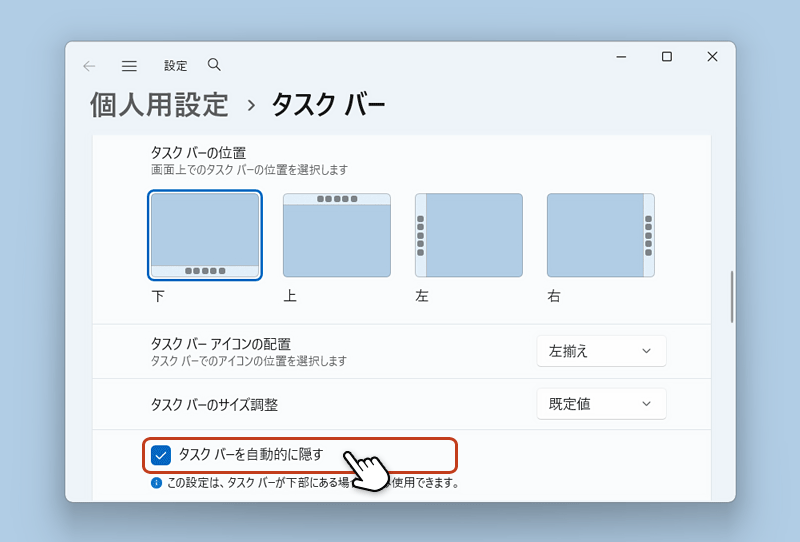This screenshot has height=542, width=800.
Task: Click タスク バー アイコンの配置 label
Action: click(x=220, y=344)
